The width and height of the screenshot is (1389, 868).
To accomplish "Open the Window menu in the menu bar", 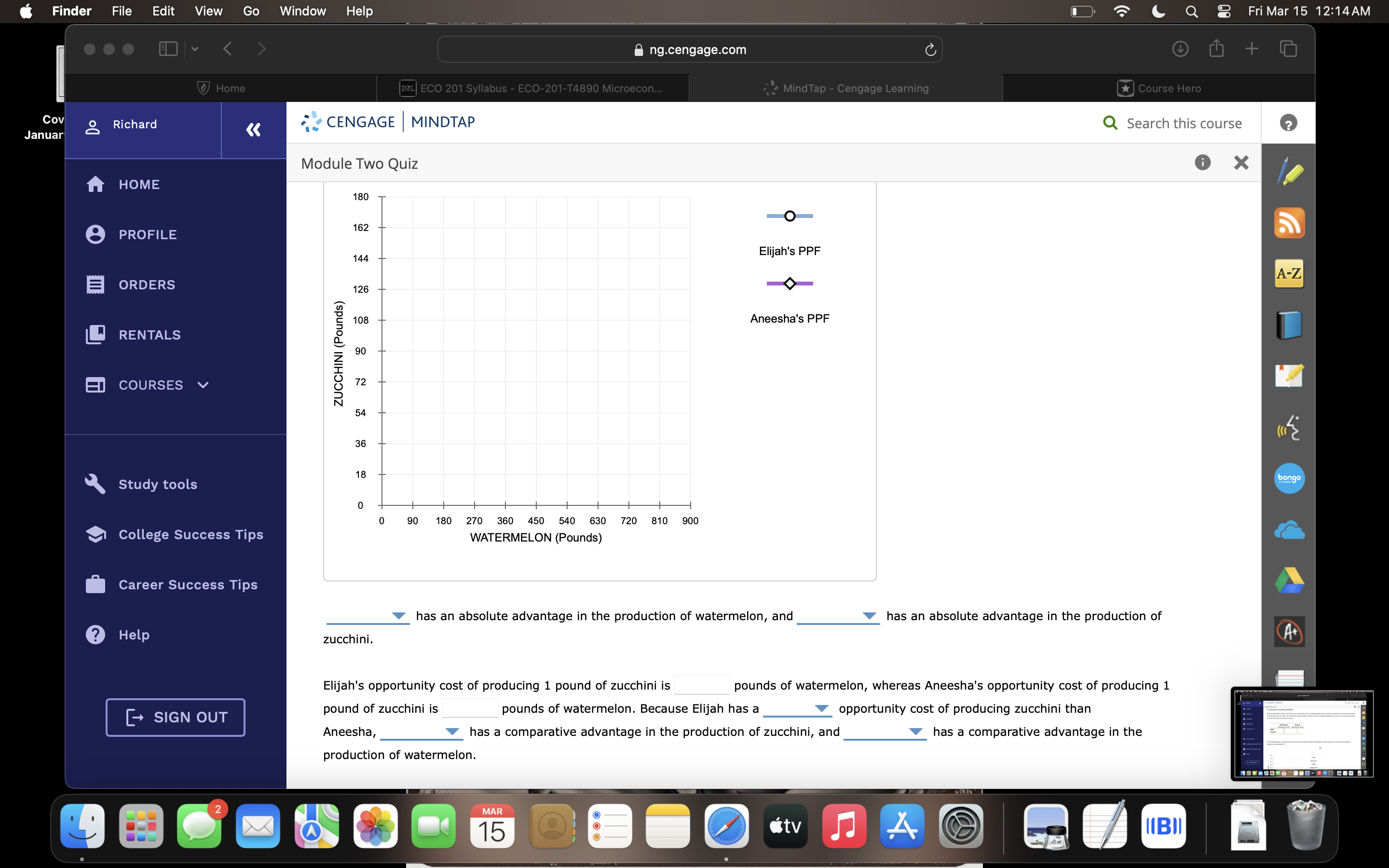I will click(x=302, y=11).
